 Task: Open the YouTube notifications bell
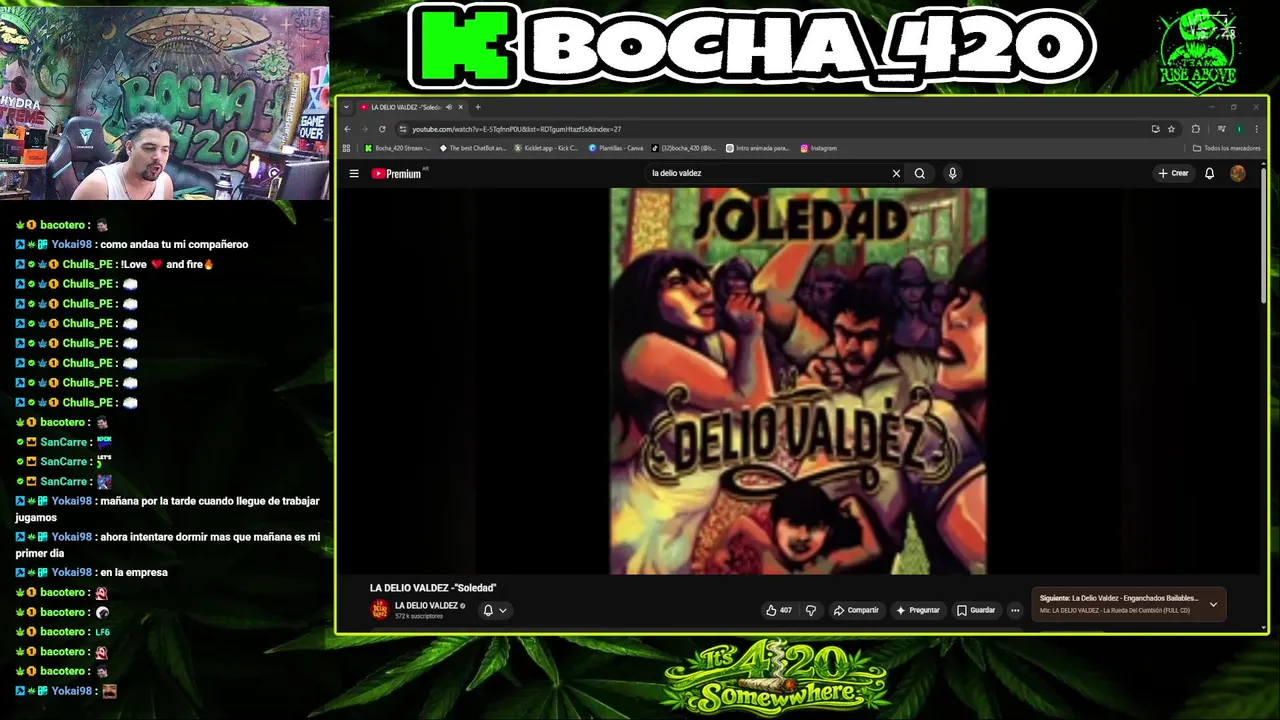1209,173
